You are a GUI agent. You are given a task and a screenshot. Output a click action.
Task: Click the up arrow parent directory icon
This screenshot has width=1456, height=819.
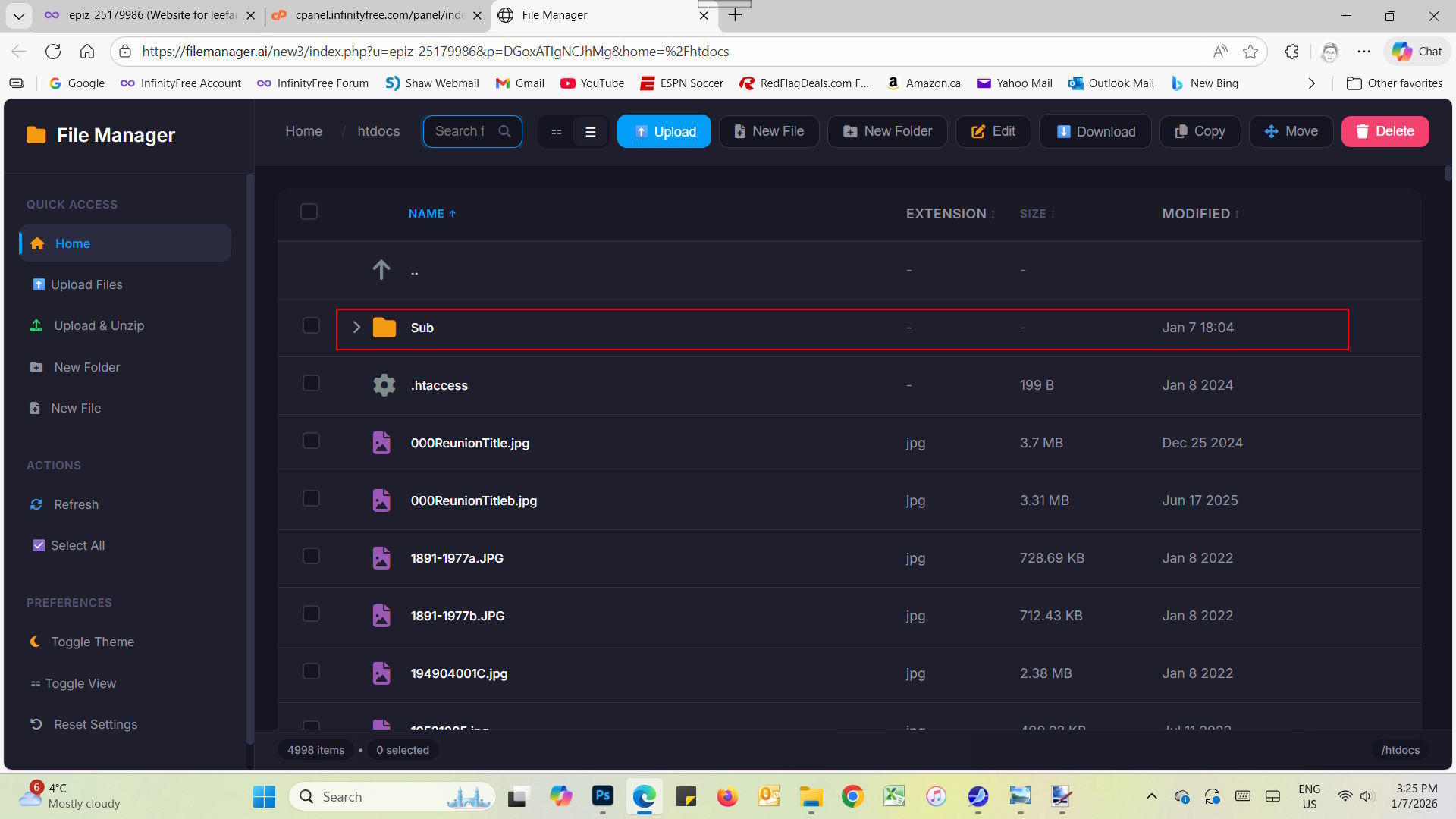pyautogui.click(x=381, y=269)
